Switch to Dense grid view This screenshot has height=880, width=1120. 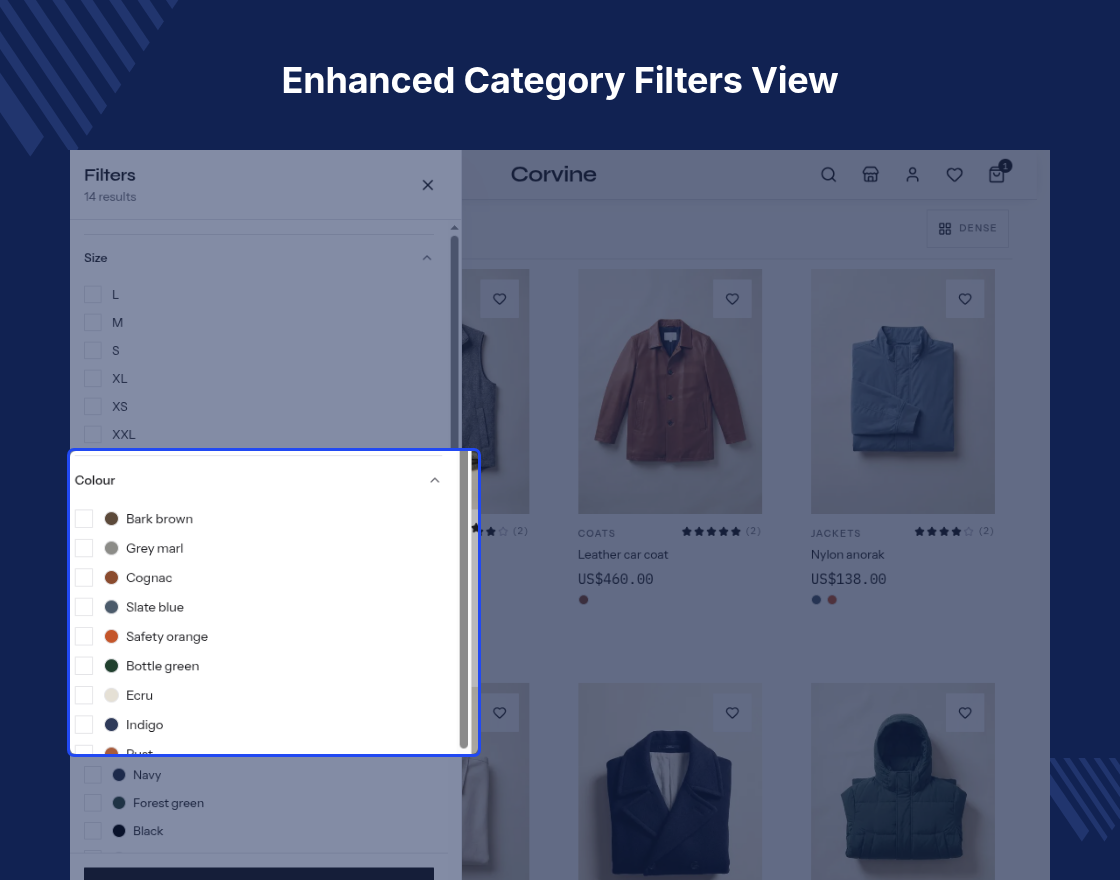(x=967, y=229)
